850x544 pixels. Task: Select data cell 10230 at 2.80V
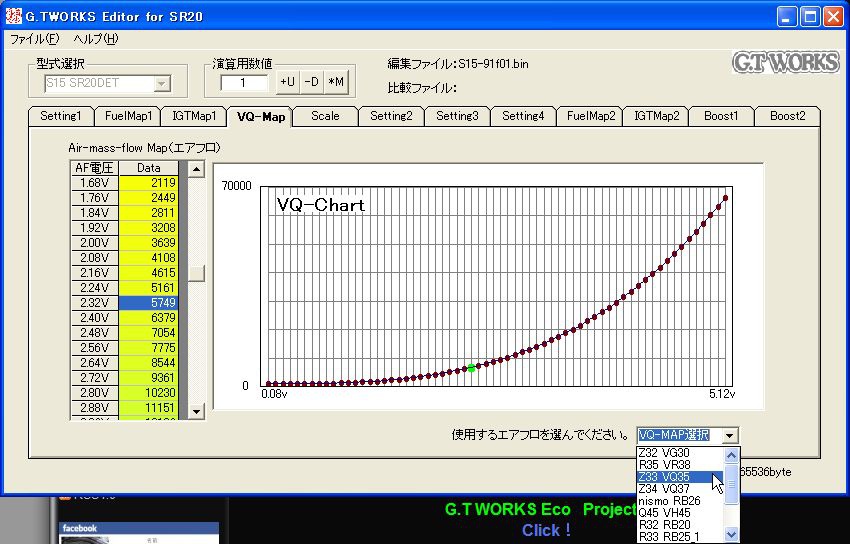pyautogui.click(x=148, y=393)
